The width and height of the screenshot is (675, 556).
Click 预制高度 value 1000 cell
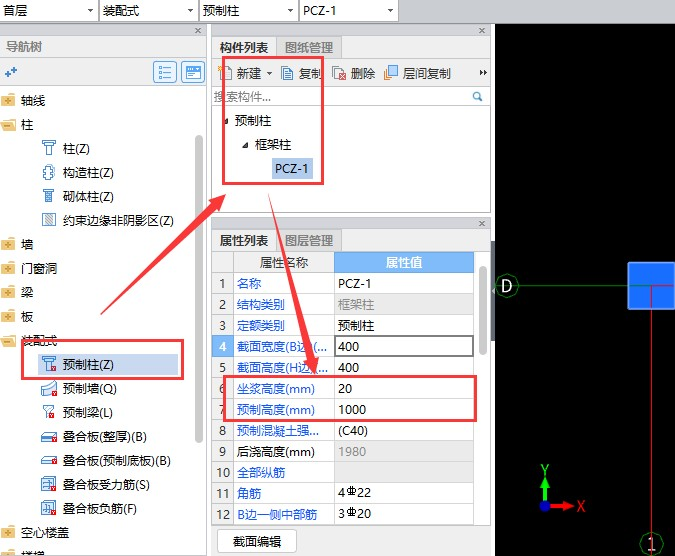[x=404, y=409]
